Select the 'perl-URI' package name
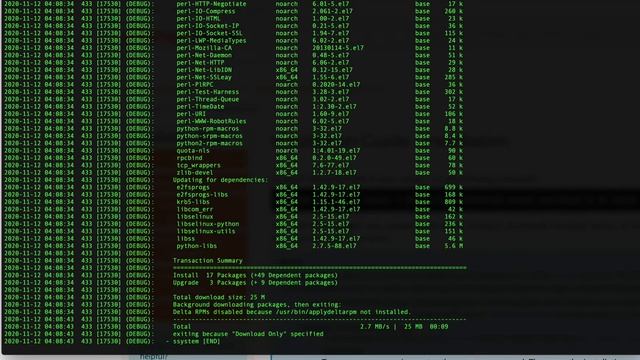This screenshot has height=360, width=640. tap(191, 114)
